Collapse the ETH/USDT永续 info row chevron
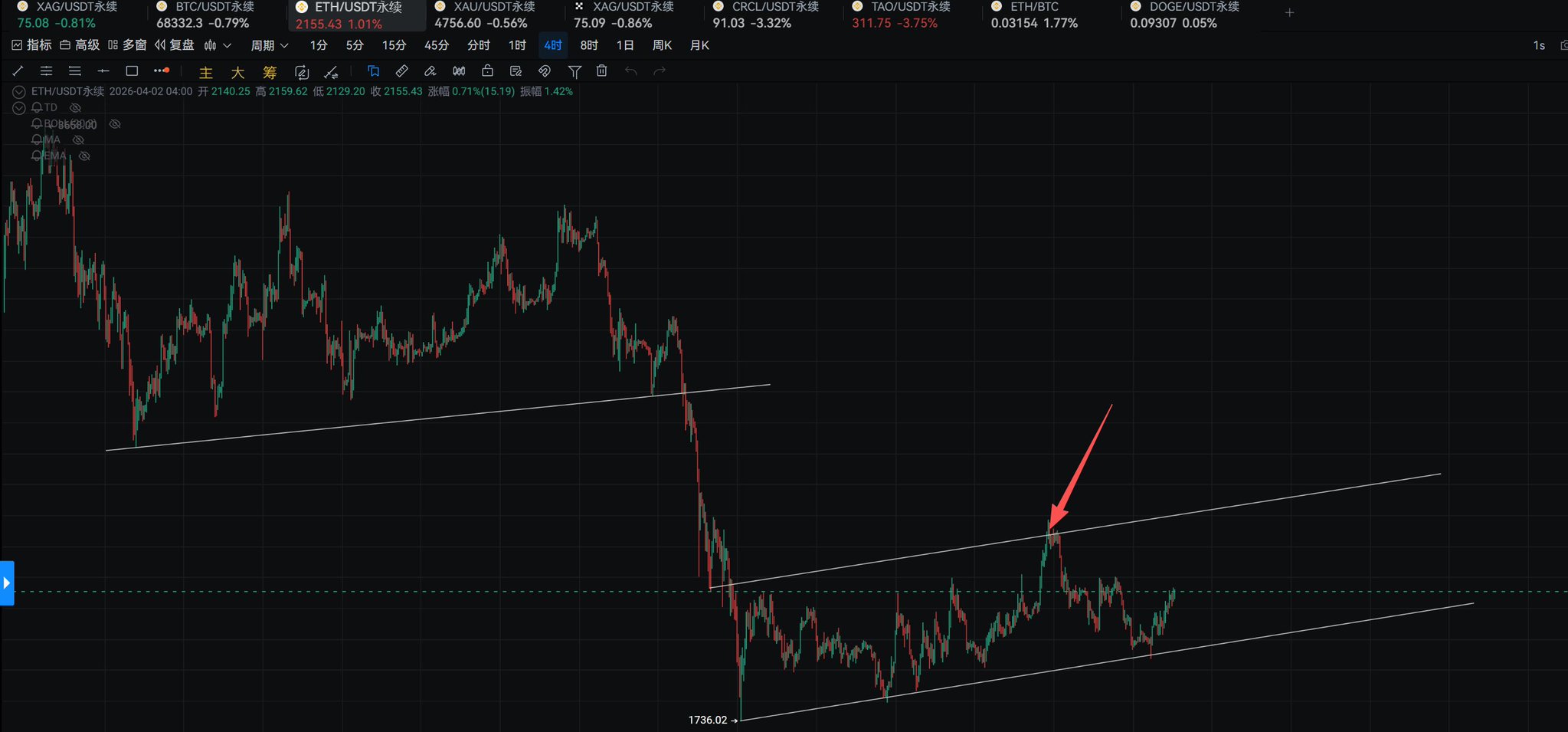Image resolution: width=1568 pixels, height=732 pixels. click(19, 92)
